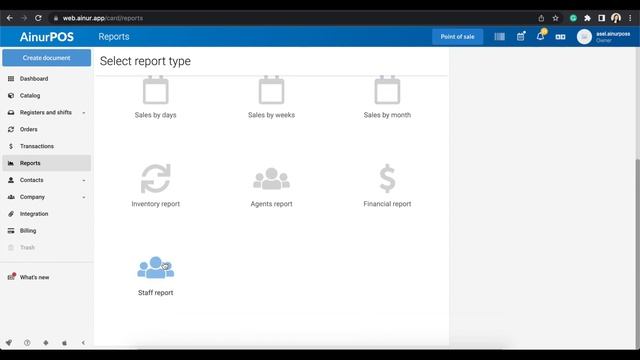The width and height of the screenshot is (640, 360).
Task: Open the browser extensions puzzle icon
Action: [587, 18]
